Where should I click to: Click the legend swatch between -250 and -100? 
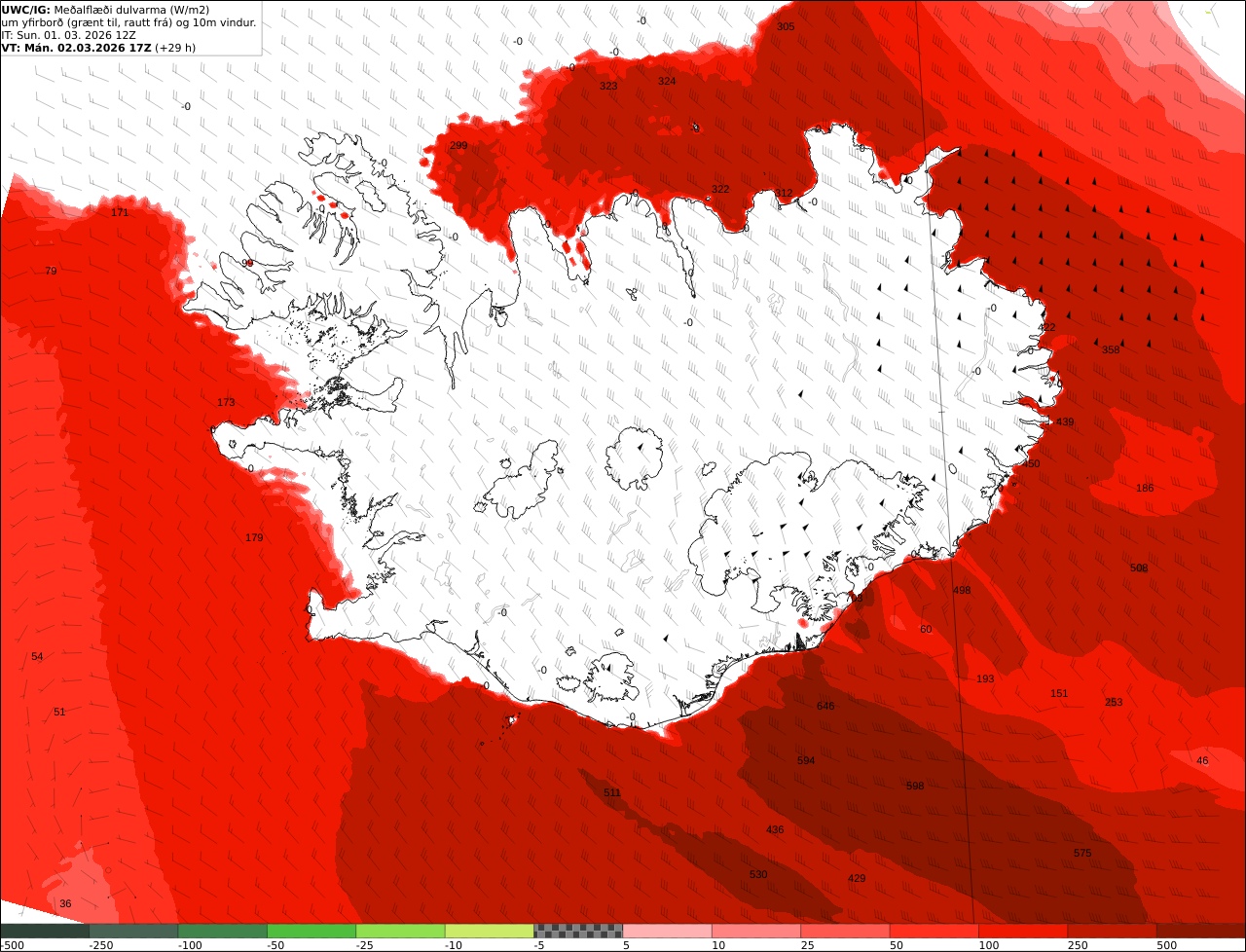133,931
